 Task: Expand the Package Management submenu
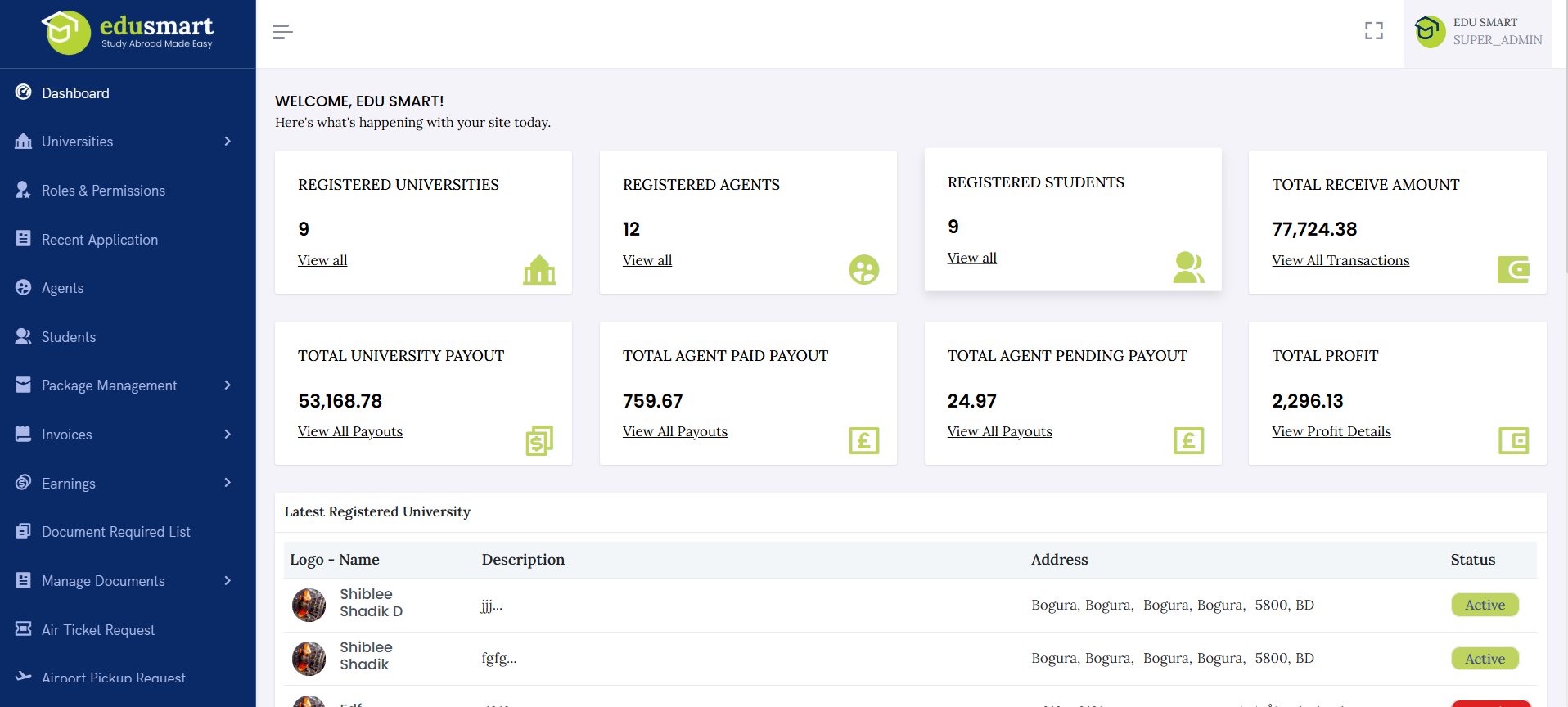click(x=123, y=385)
